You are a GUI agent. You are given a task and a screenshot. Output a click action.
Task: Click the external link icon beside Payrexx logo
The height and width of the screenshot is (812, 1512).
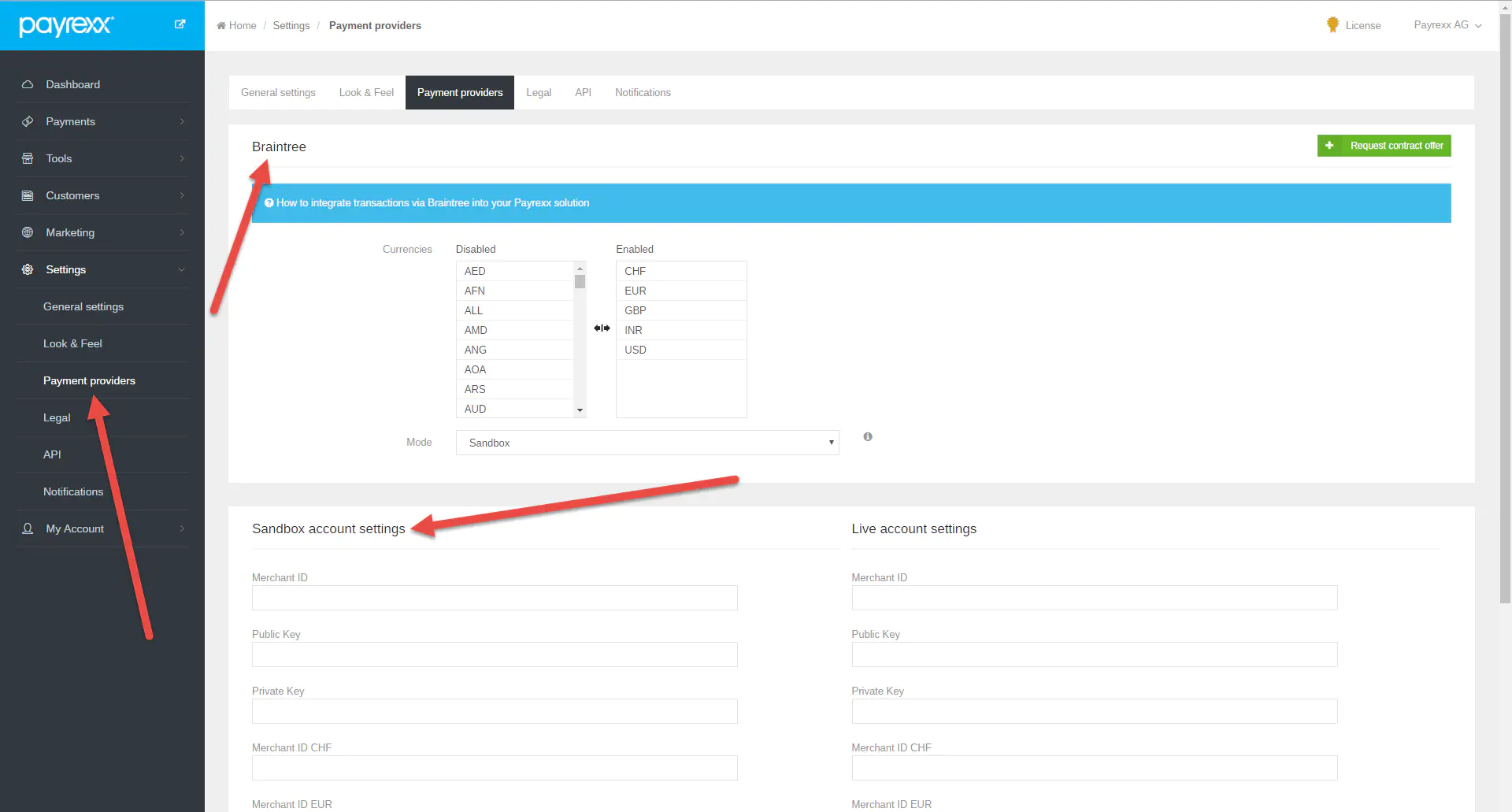[180, 24]
